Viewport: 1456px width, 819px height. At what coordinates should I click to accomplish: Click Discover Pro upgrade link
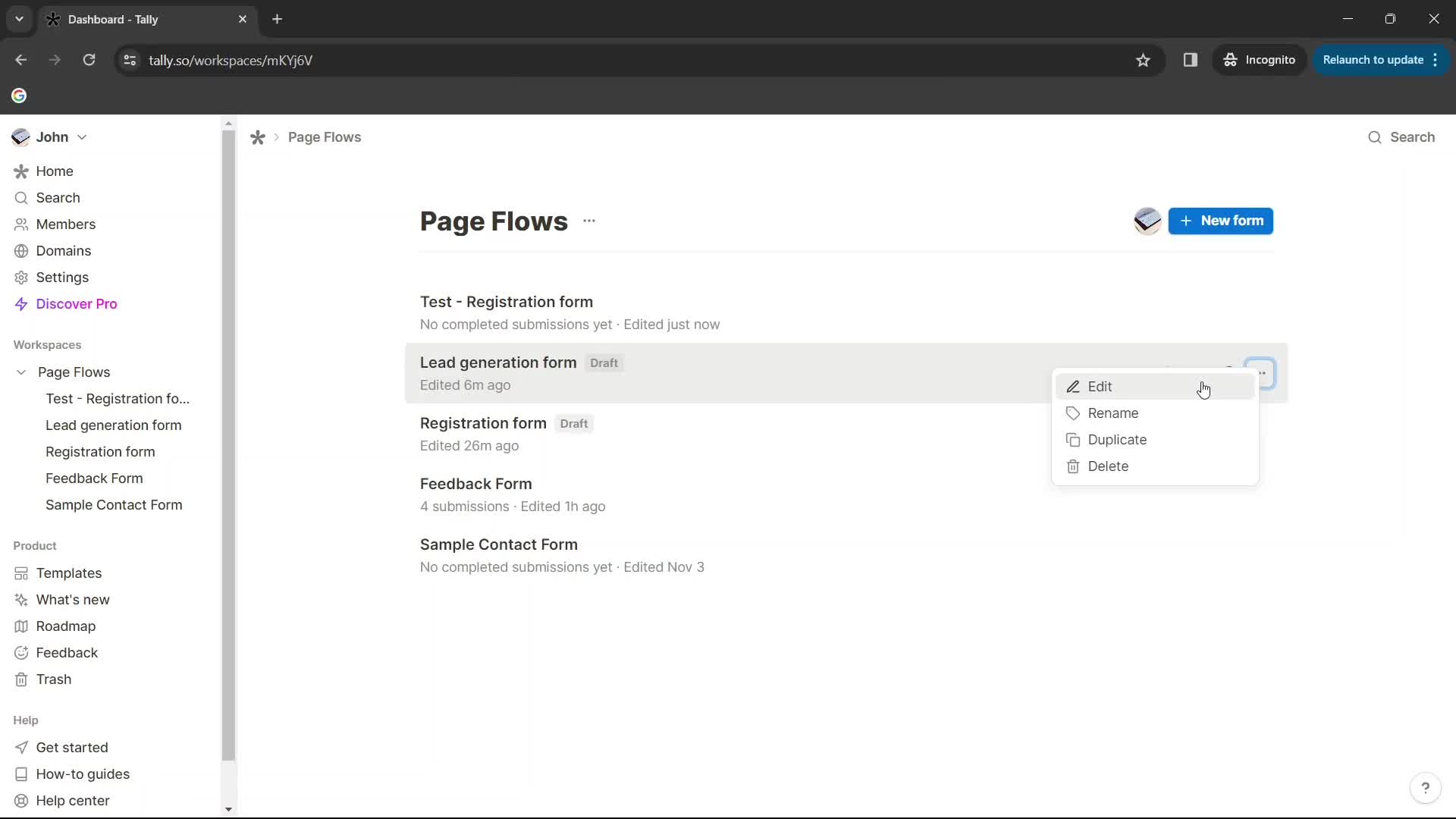[77, 304]
